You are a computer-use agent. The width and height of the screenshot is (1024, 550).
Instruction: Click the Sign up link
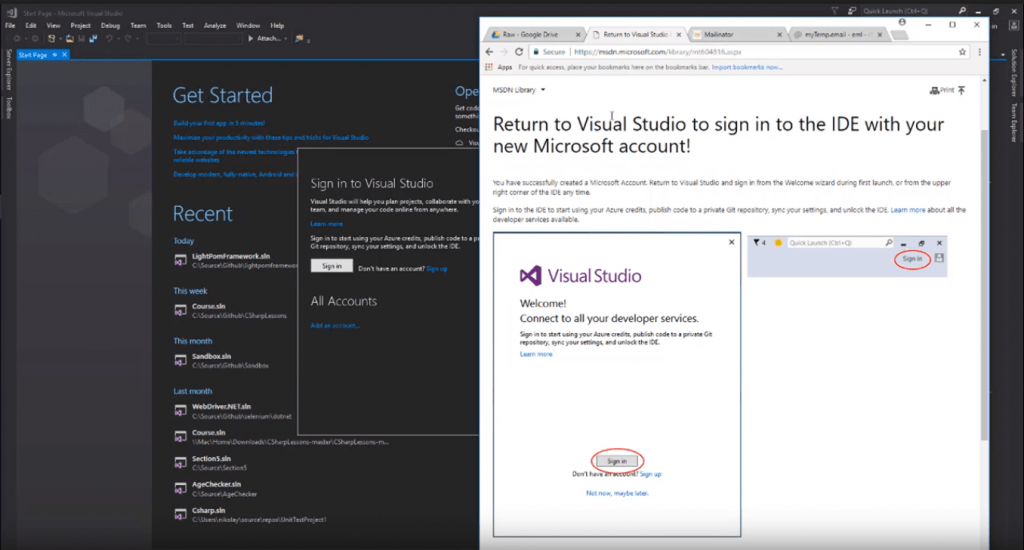[437, 268]
